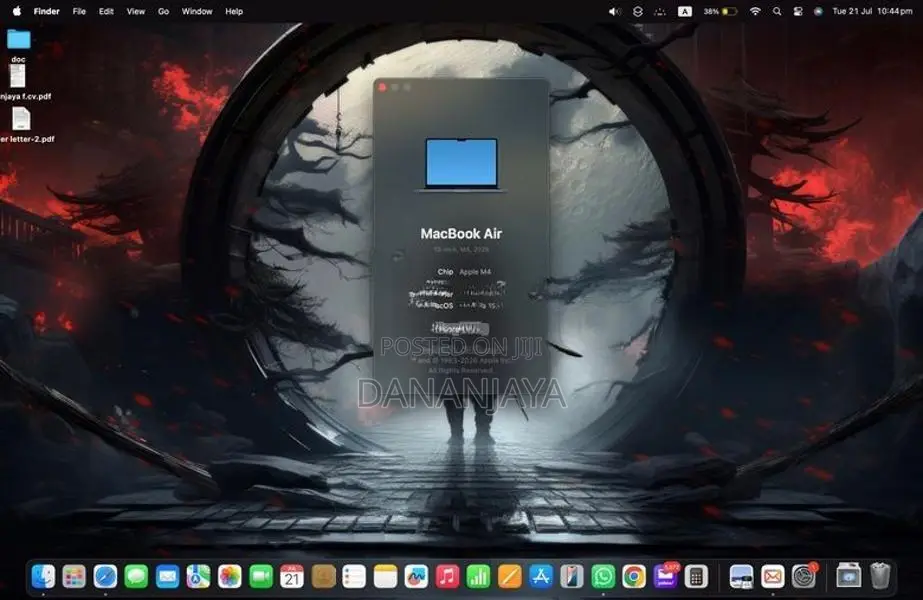Click the blurred More Info button
The height and width of the screenshot is (600, 923).
[460, 328]
